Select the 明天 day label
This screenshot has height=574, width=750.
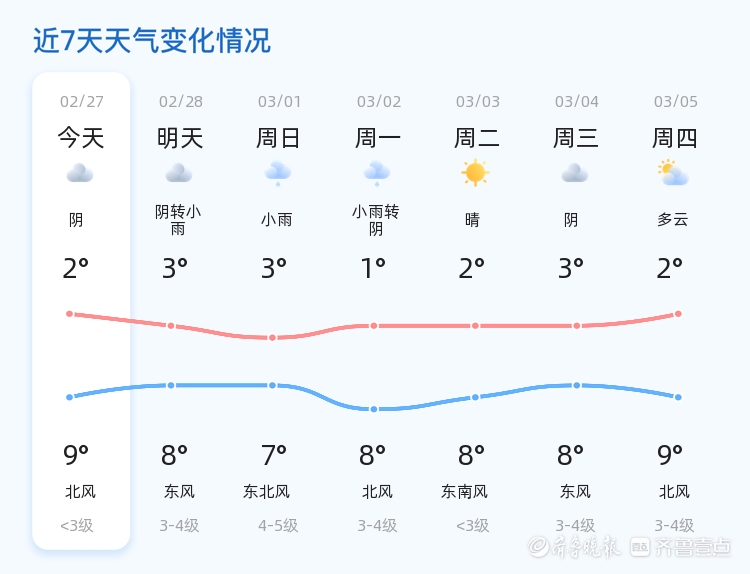tap(180, 138)
